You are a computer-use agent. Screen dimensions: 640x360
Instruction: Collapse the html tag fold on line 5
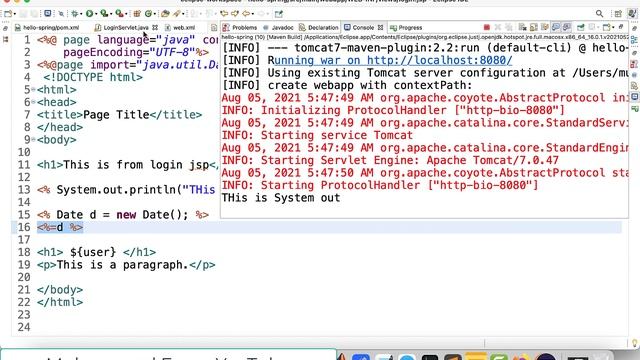pyautogui.click(x=33, y=89)
